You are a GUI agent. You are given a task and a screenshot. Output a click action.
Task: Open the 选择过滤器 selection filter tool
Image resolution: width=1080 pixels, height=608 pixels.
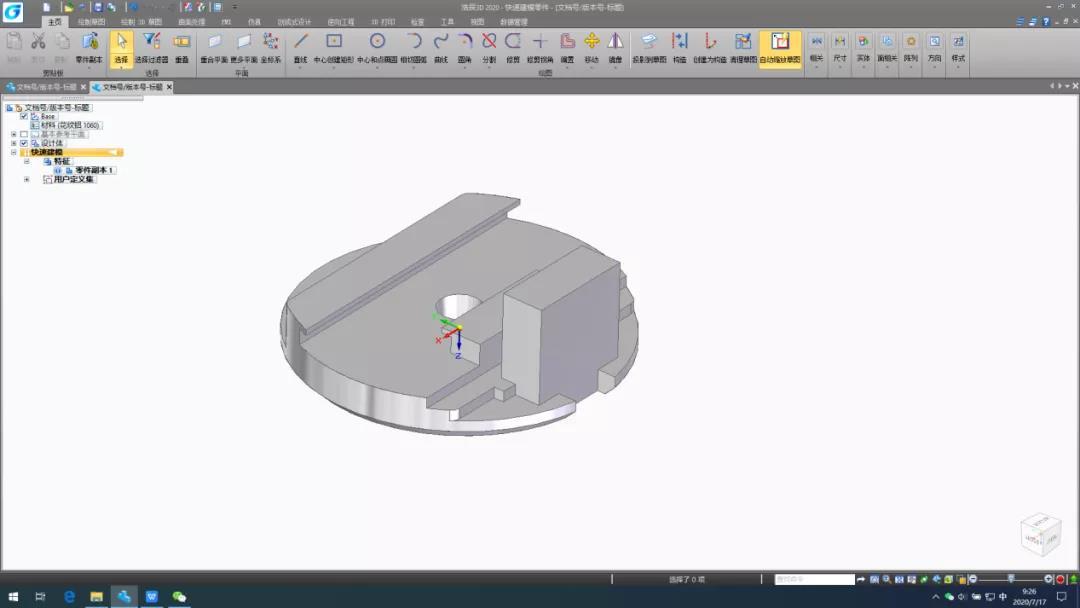[x=152, y=48]
